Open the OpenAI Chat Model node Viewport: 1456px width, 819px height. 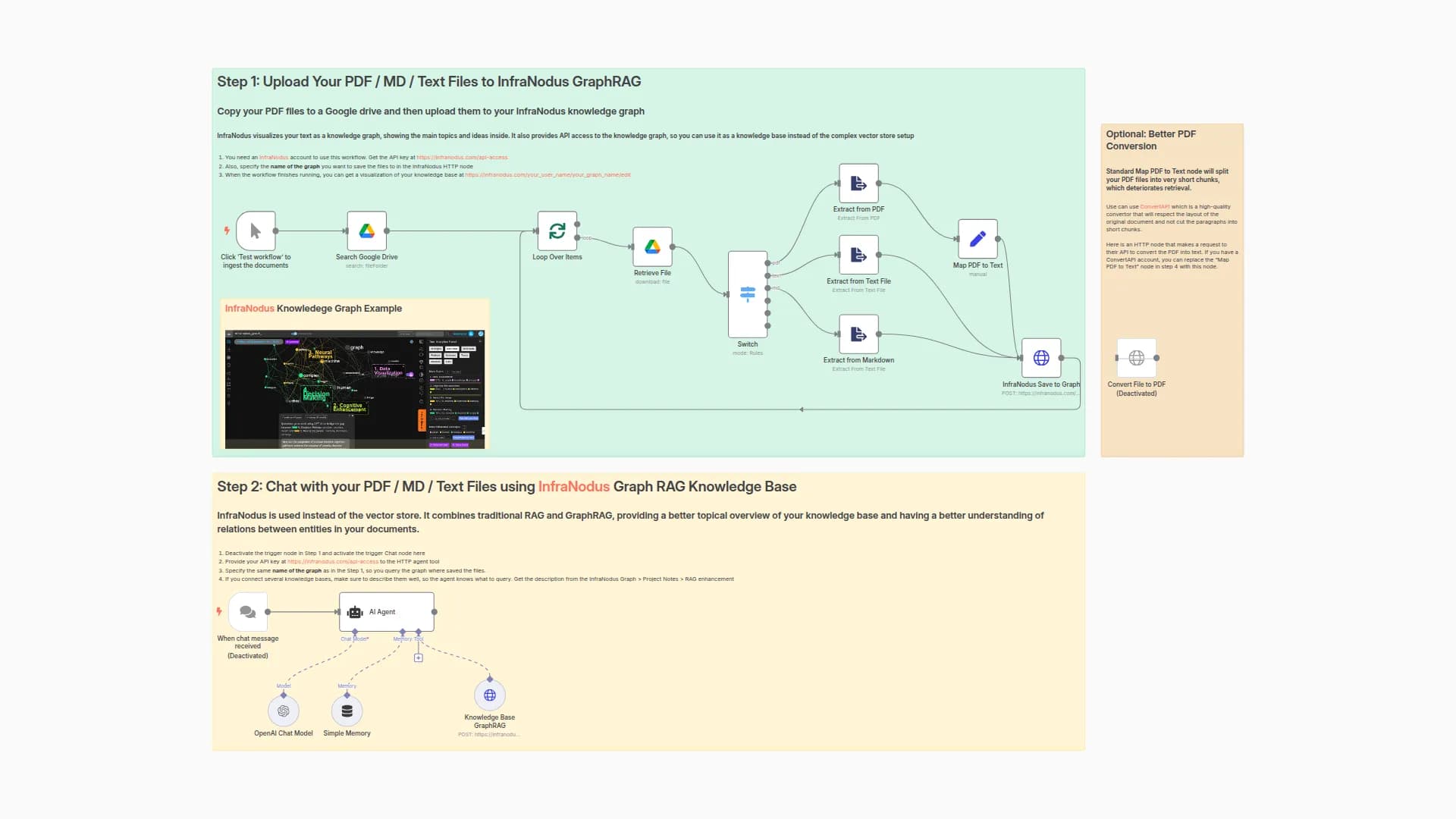pos(284,711)
